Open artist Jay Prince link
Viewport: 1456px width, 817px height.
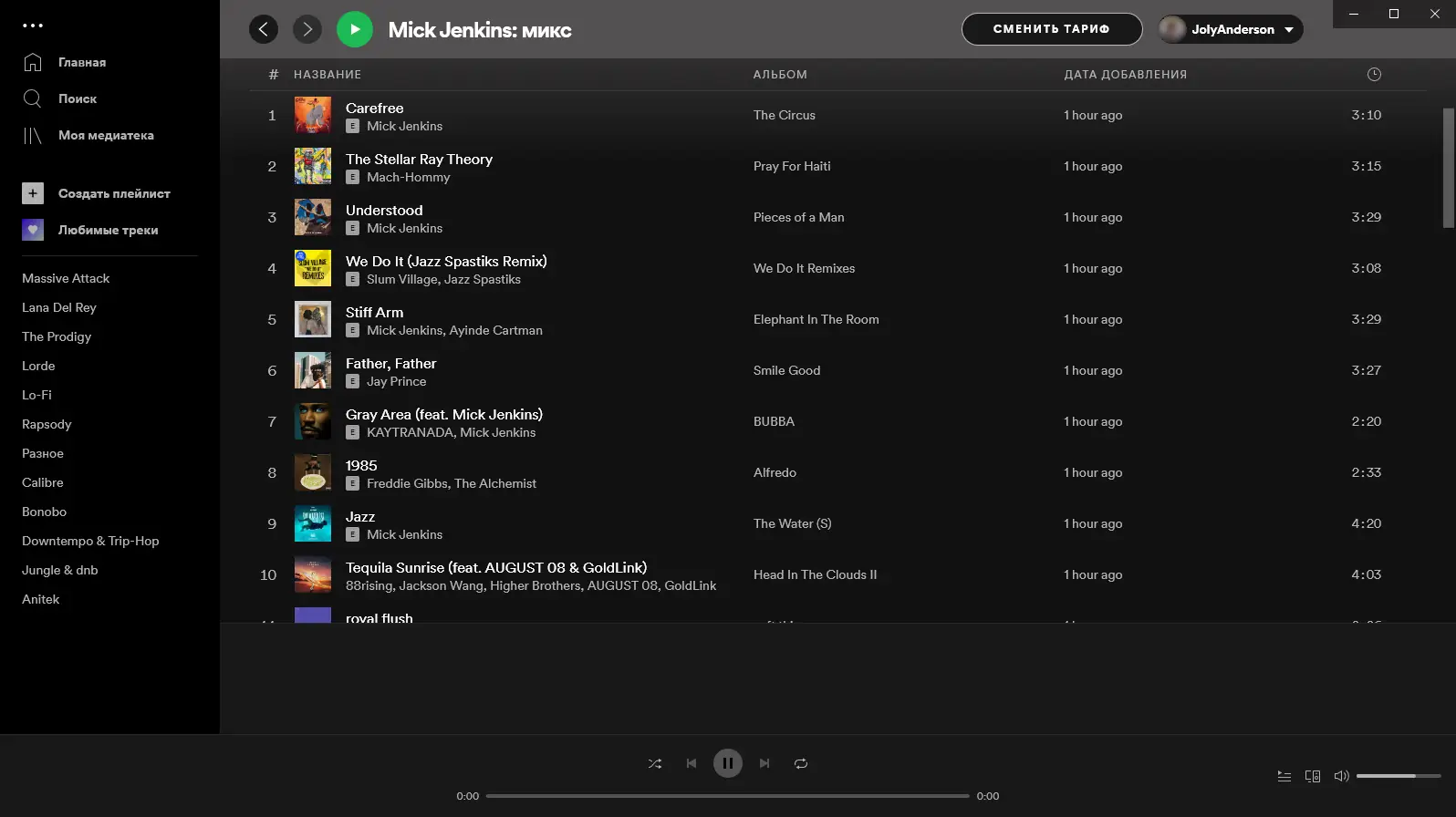397,381
